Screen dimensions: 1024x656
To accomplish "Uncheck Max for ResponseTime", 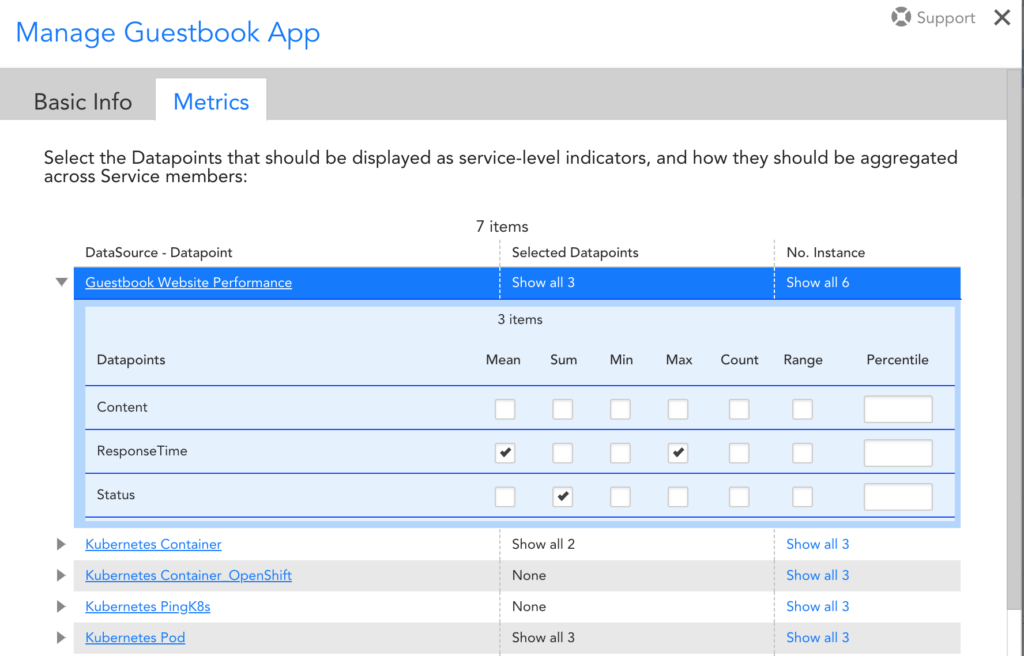I will (x=677, y=452).
